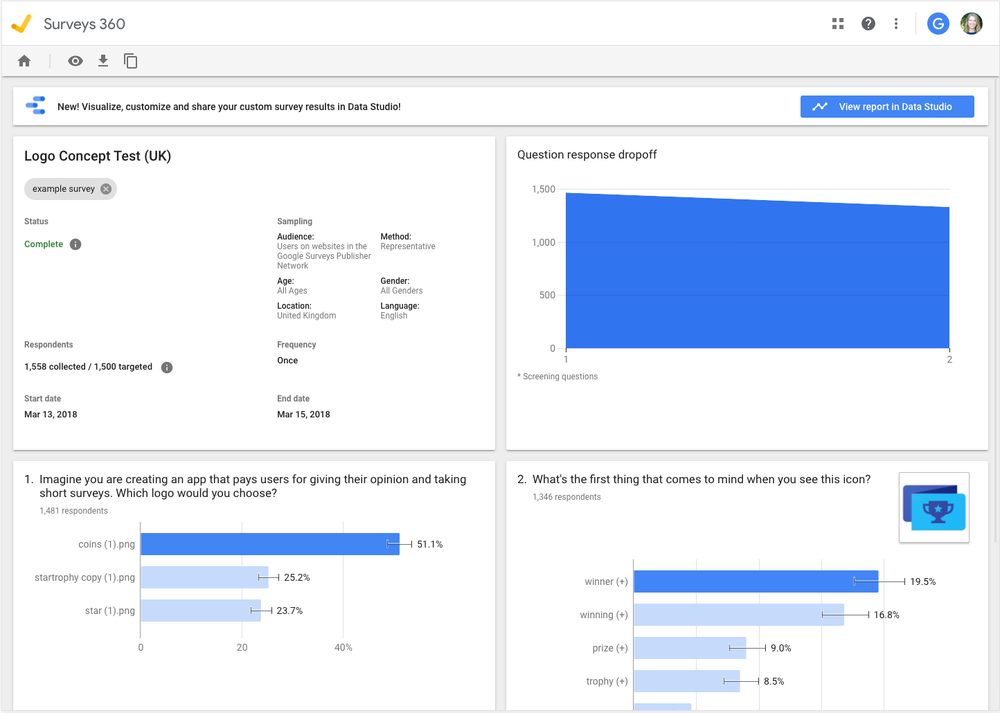Go to the home page icon
This screenshot has height=713, width=1000.
click(24, 61)
